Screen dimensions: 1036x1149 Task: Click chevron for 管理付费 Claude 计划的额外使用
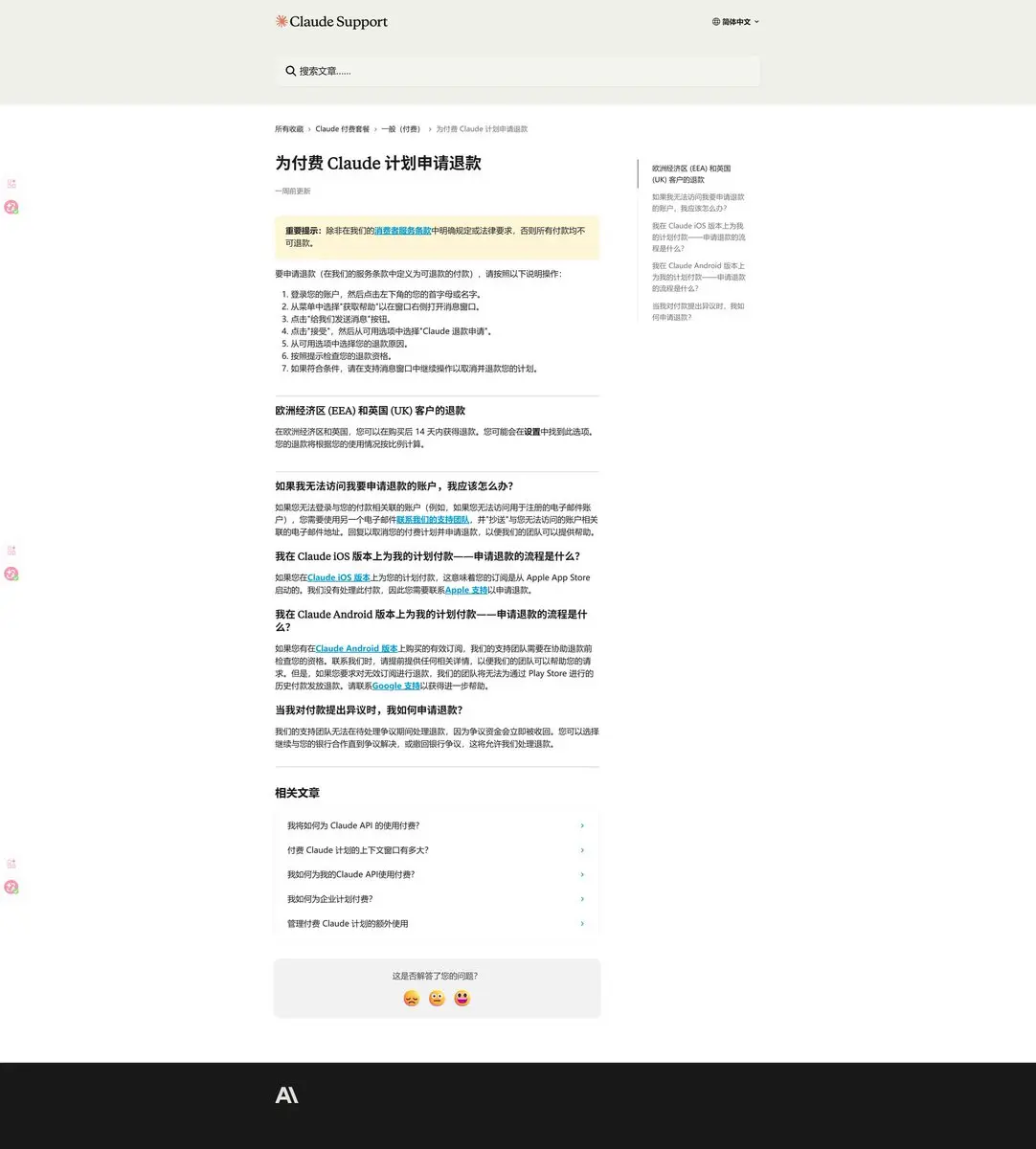[x=582, y=924]
